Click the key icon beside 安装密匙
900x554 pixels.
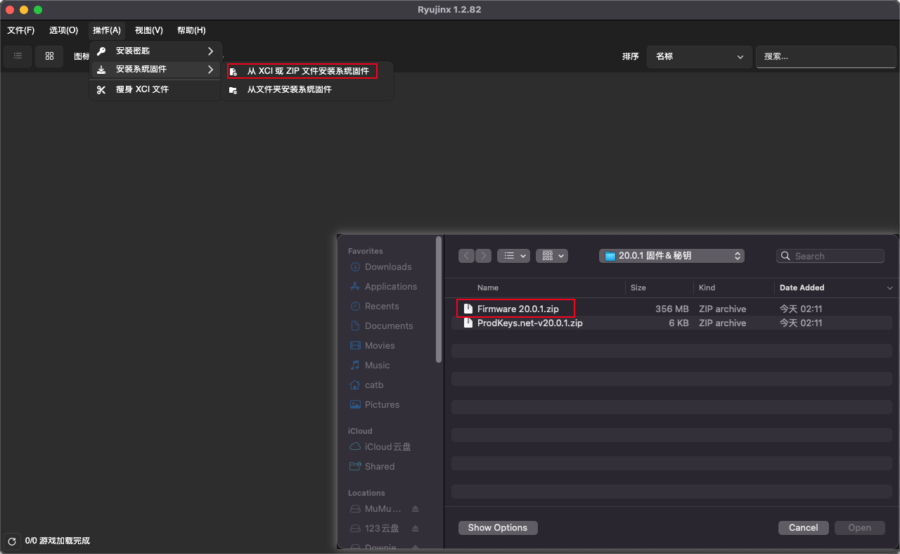(101, 51)
